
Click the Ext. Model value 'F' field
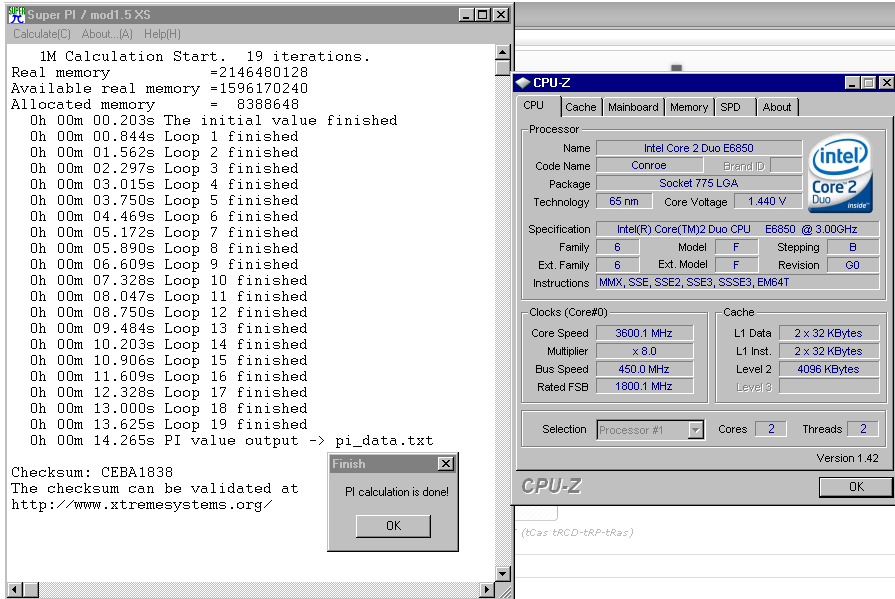pos(736,265)
